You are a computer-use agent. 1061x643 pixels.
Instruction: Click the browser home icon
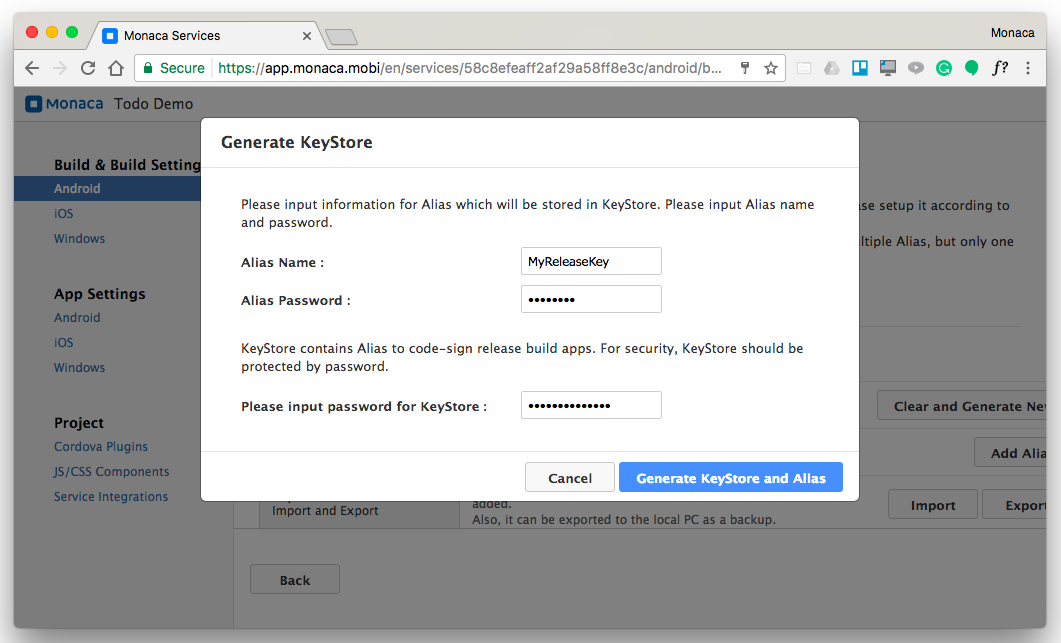tap(116, 68)
